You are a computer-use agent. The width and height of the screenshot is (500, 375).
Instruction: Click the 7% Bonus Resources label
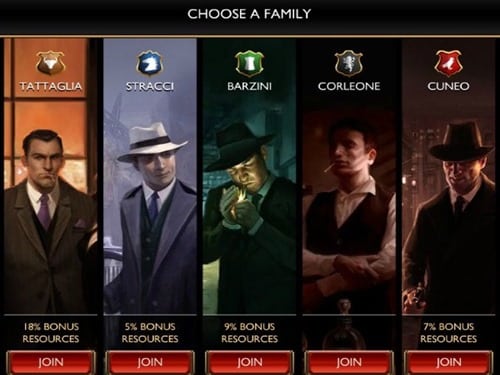coord(449,333)
